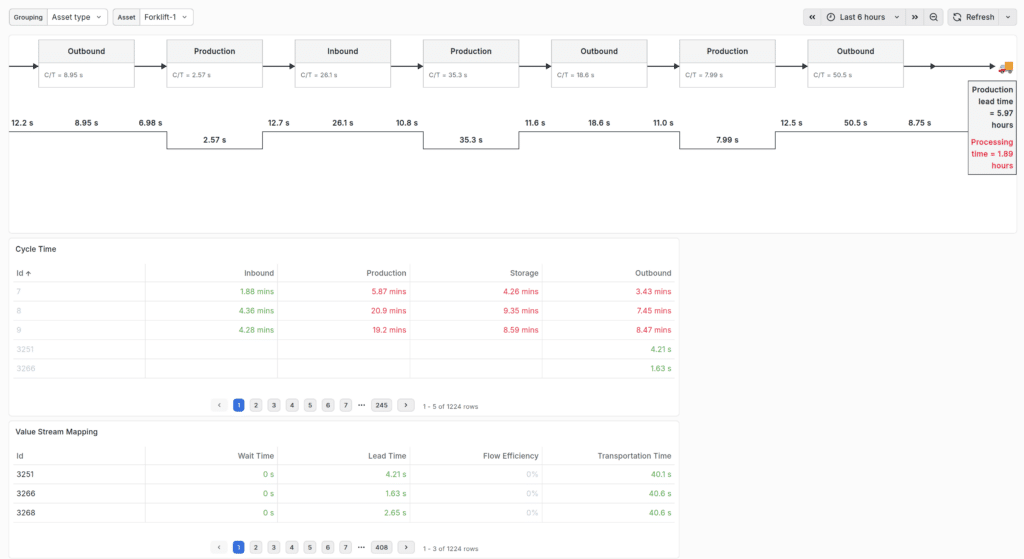1024x559 pixels.
Task: Select the Production box with C/T 7.99 s
Action: click(727, 63)
